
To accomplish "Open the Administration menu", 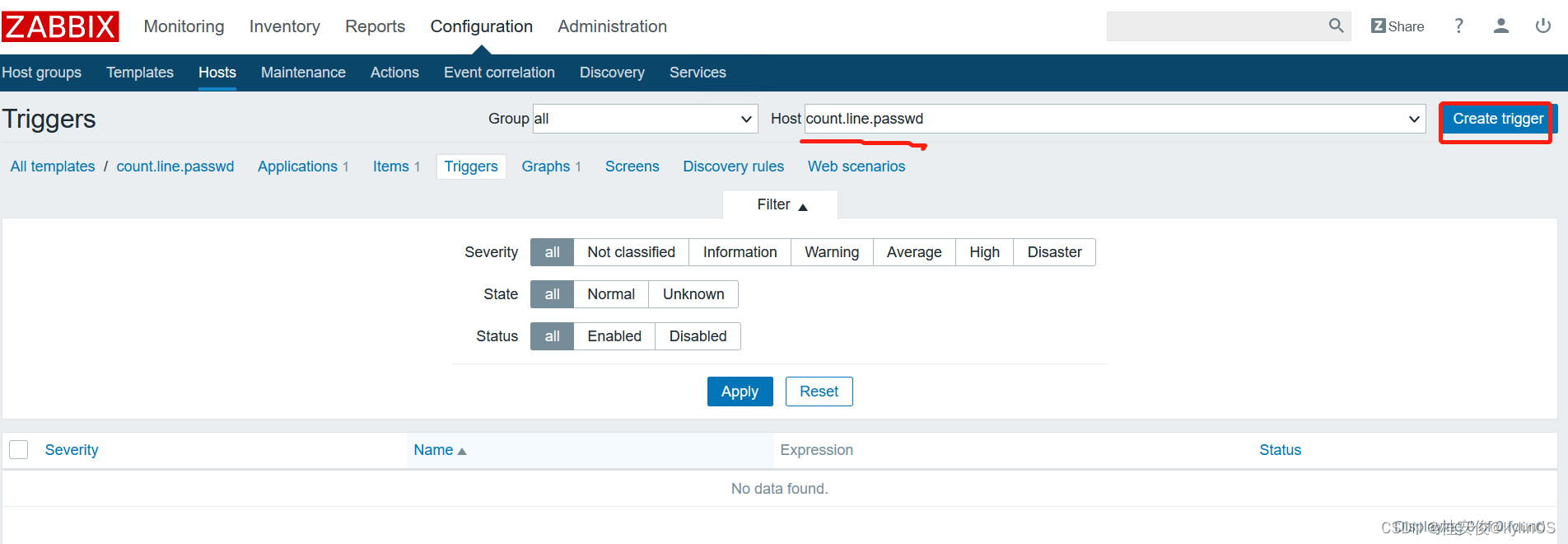I will [x=612, y=26].
